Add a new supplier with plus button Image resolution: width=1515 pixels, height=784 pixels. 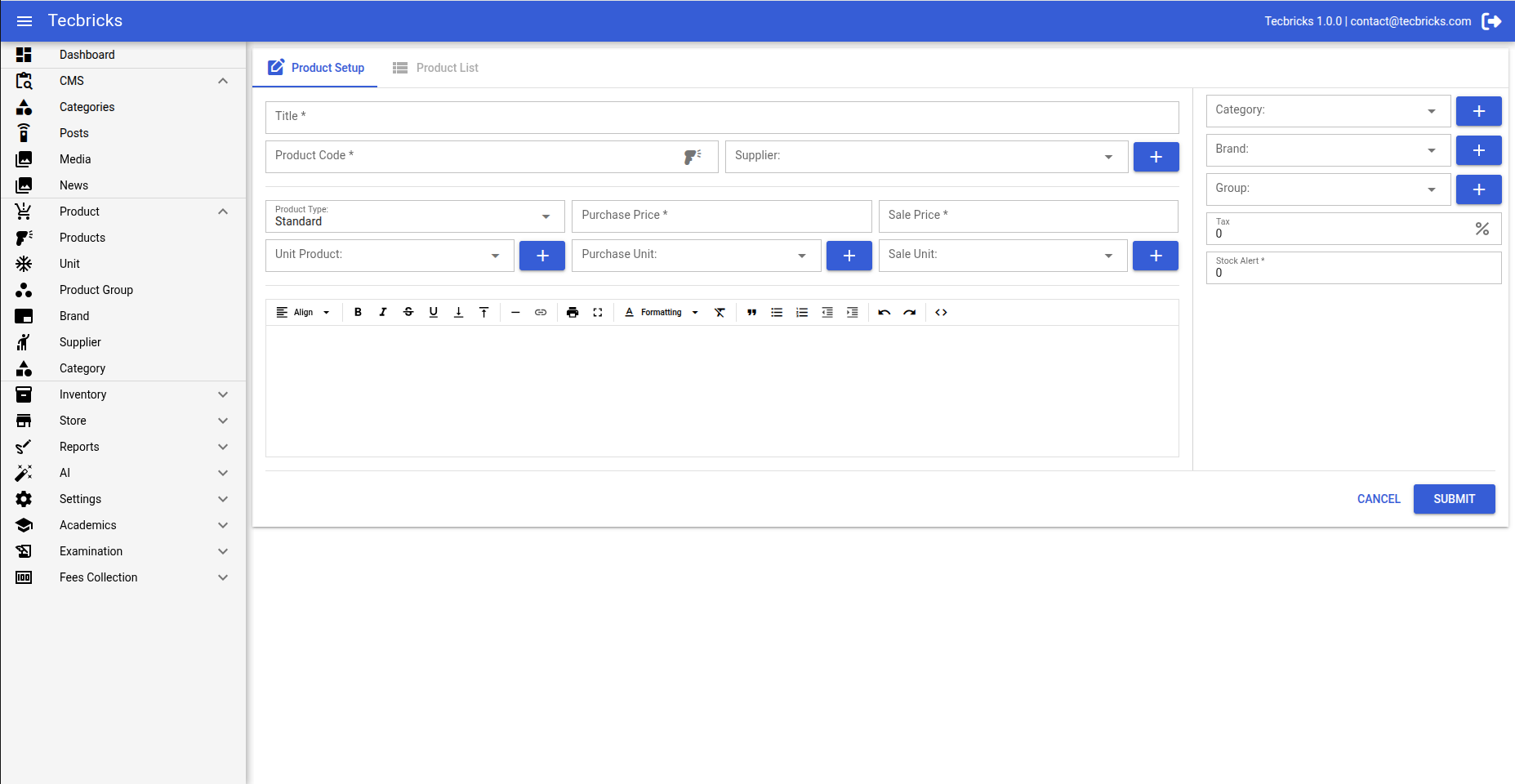tap(1156, 157)
